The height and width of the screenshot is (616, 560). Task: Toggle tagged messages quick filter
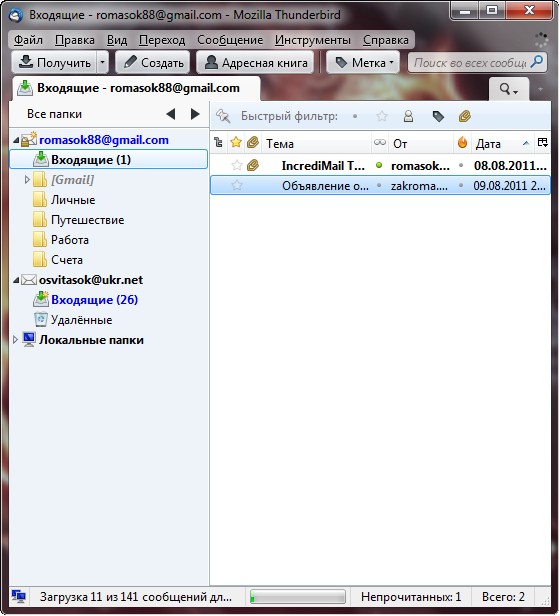coord(438,116)
